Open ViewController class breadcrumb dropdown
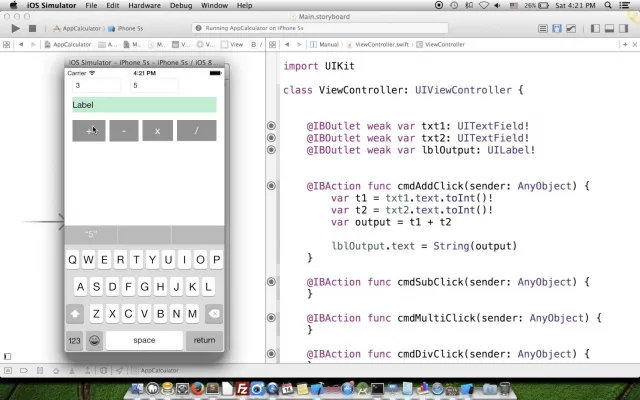Image resolution: width=640 pixels, height=400 pixels. point(441,44)
